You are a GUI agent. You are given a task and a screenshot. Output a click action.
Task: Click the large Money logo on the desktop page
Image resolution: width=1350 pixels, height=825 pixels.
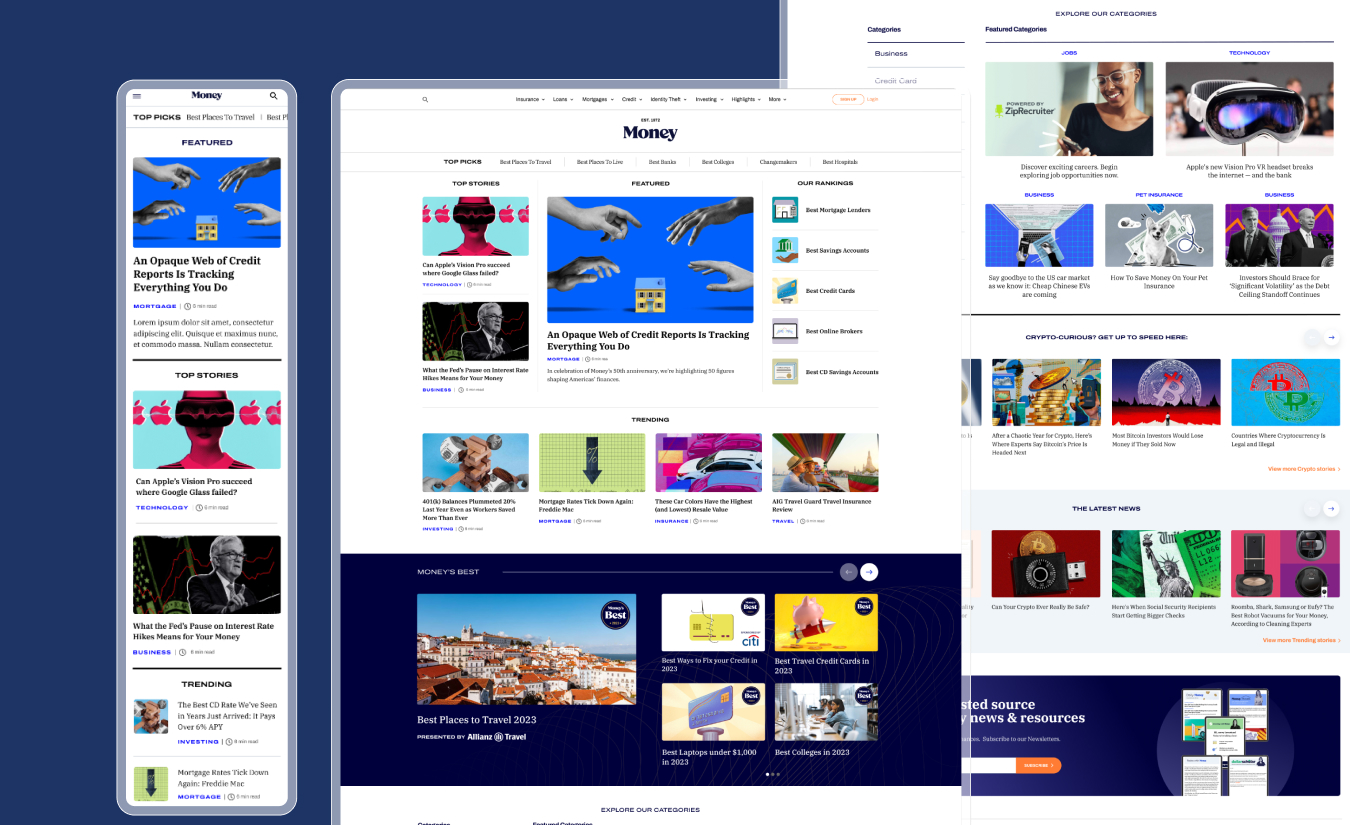point(650,132)
